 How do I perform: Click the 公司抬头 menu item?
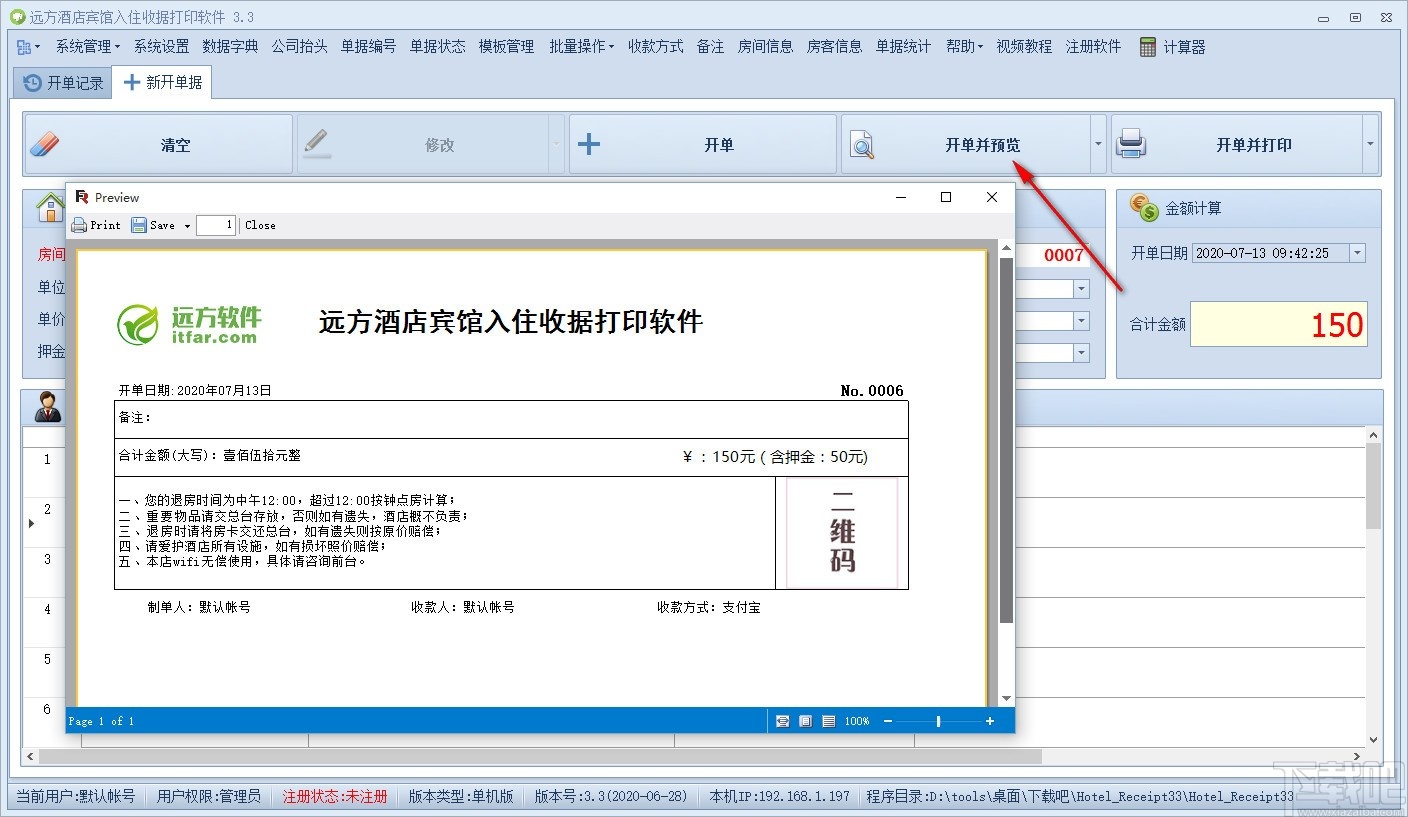pos(299,46)
